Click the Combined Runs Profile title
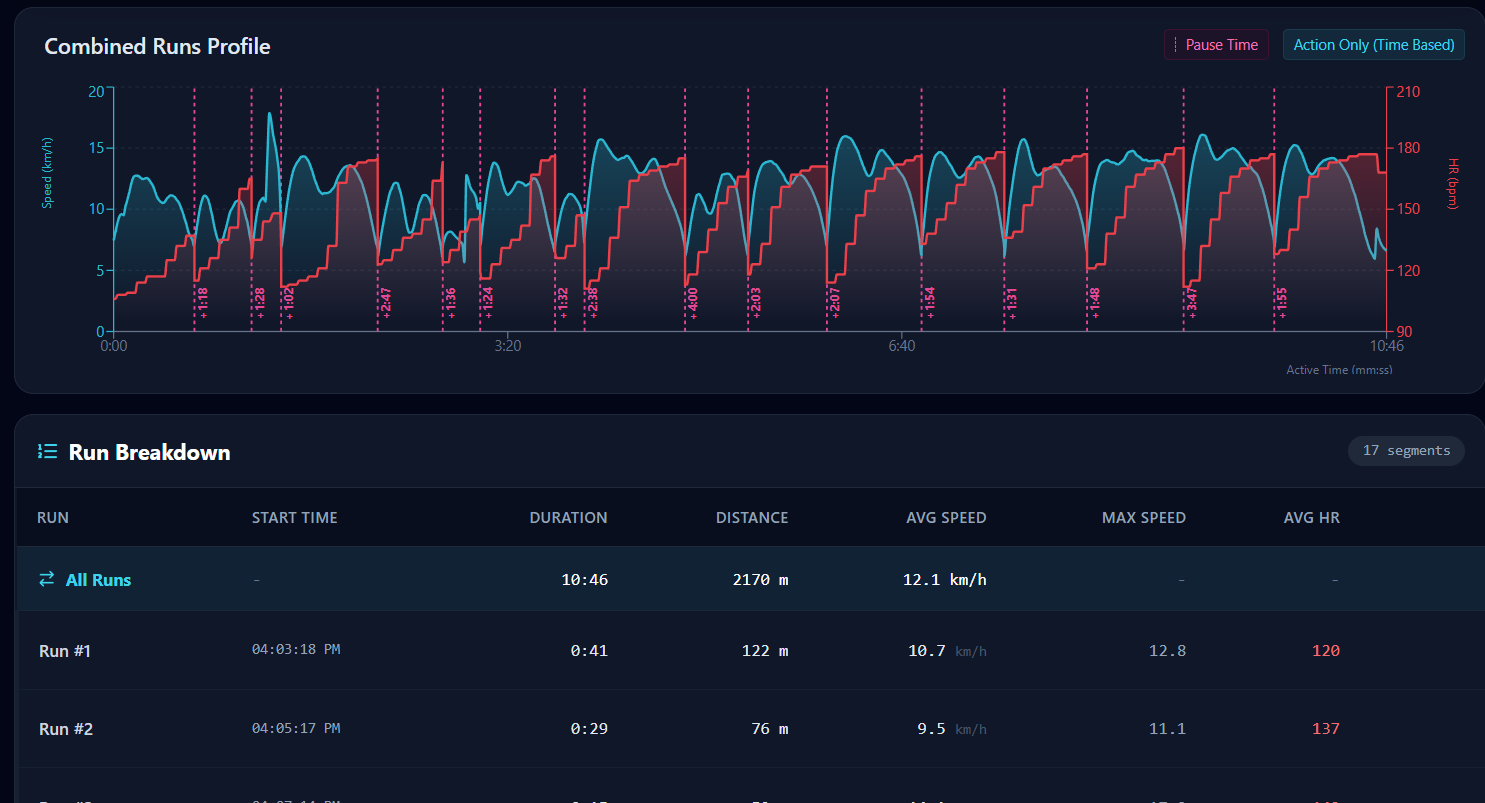This screenshot has width=1485, height=803. pos(157,46)
